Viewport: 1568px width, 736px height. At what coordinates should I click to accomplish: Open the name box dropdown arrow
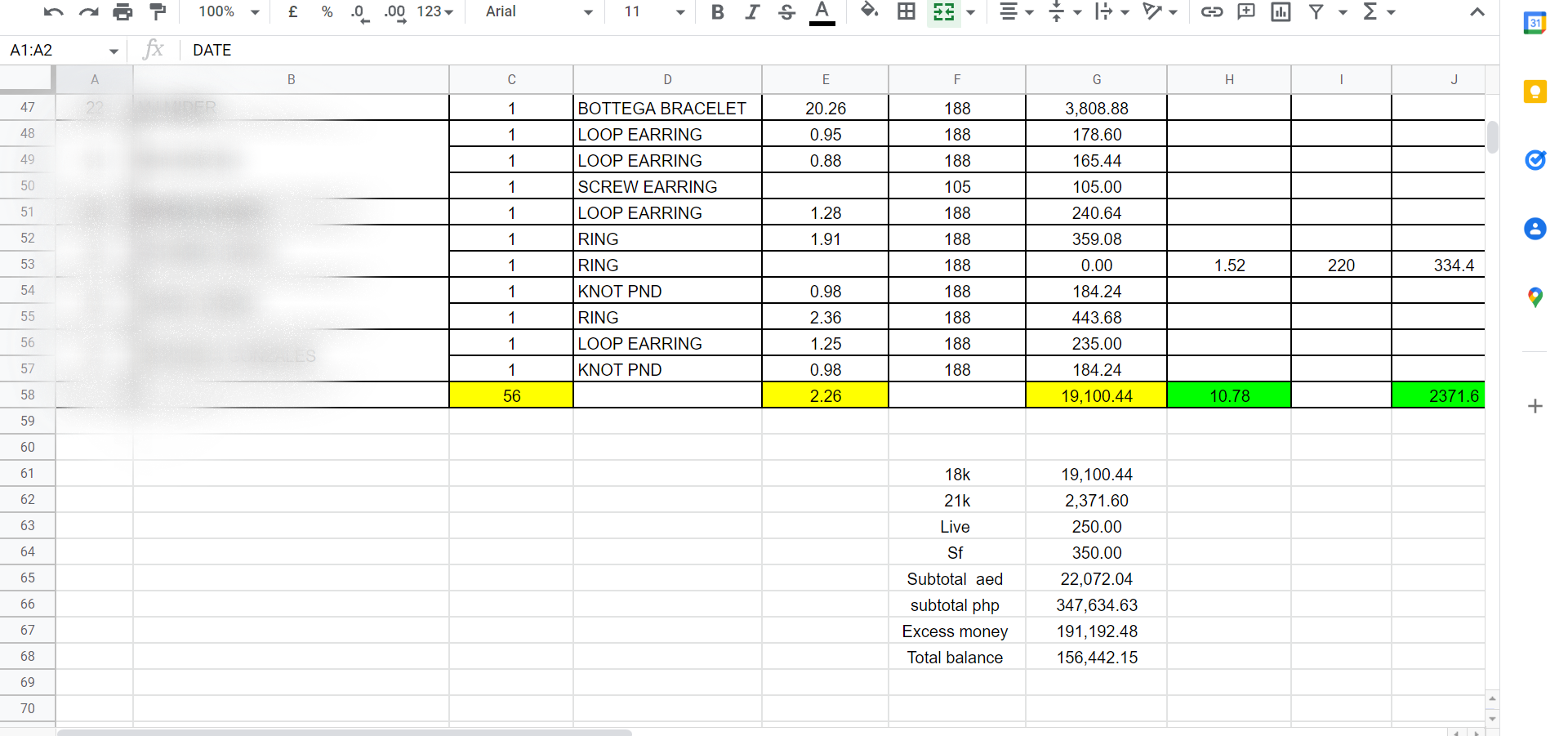click(114, 51)
